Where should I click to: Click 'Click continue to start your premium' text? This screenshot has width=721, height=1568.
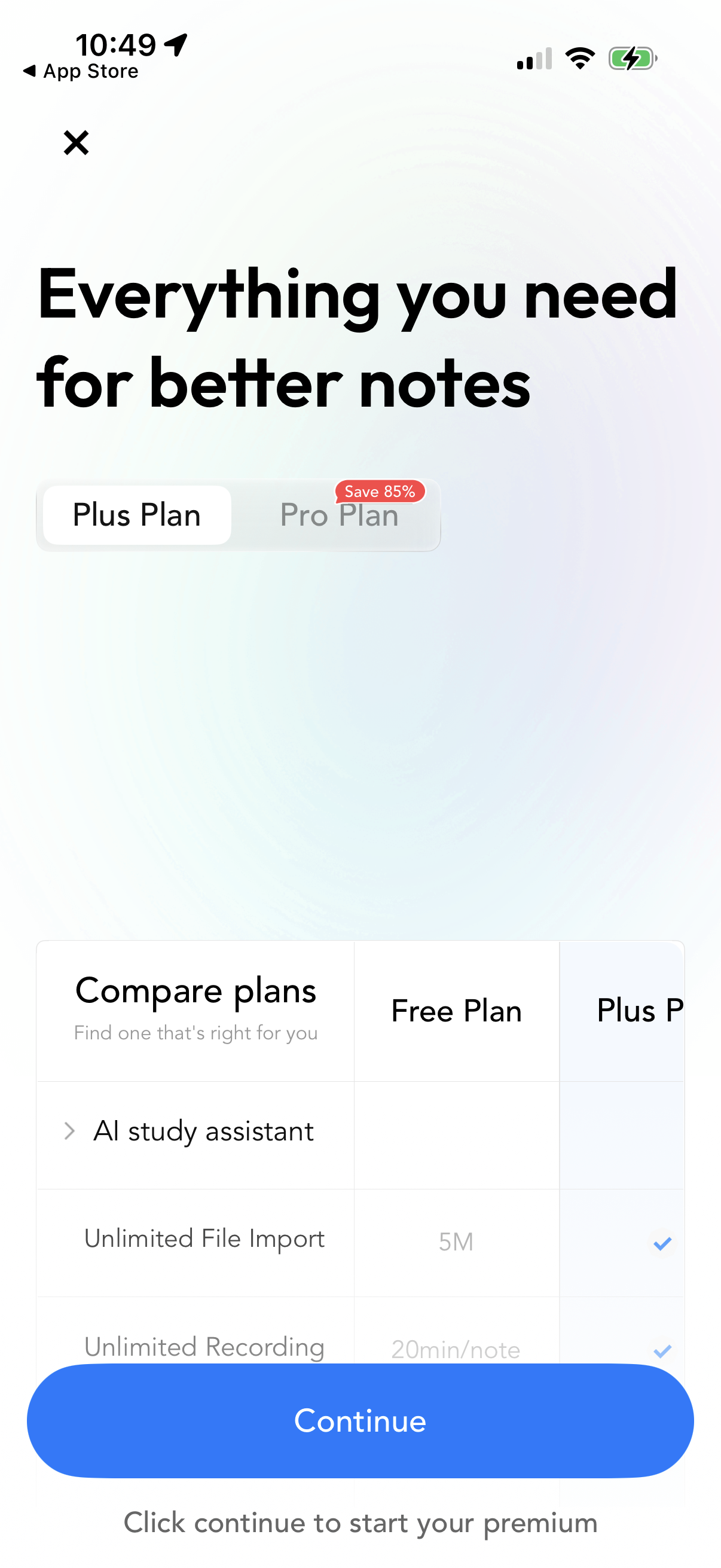coord(360,1523)
